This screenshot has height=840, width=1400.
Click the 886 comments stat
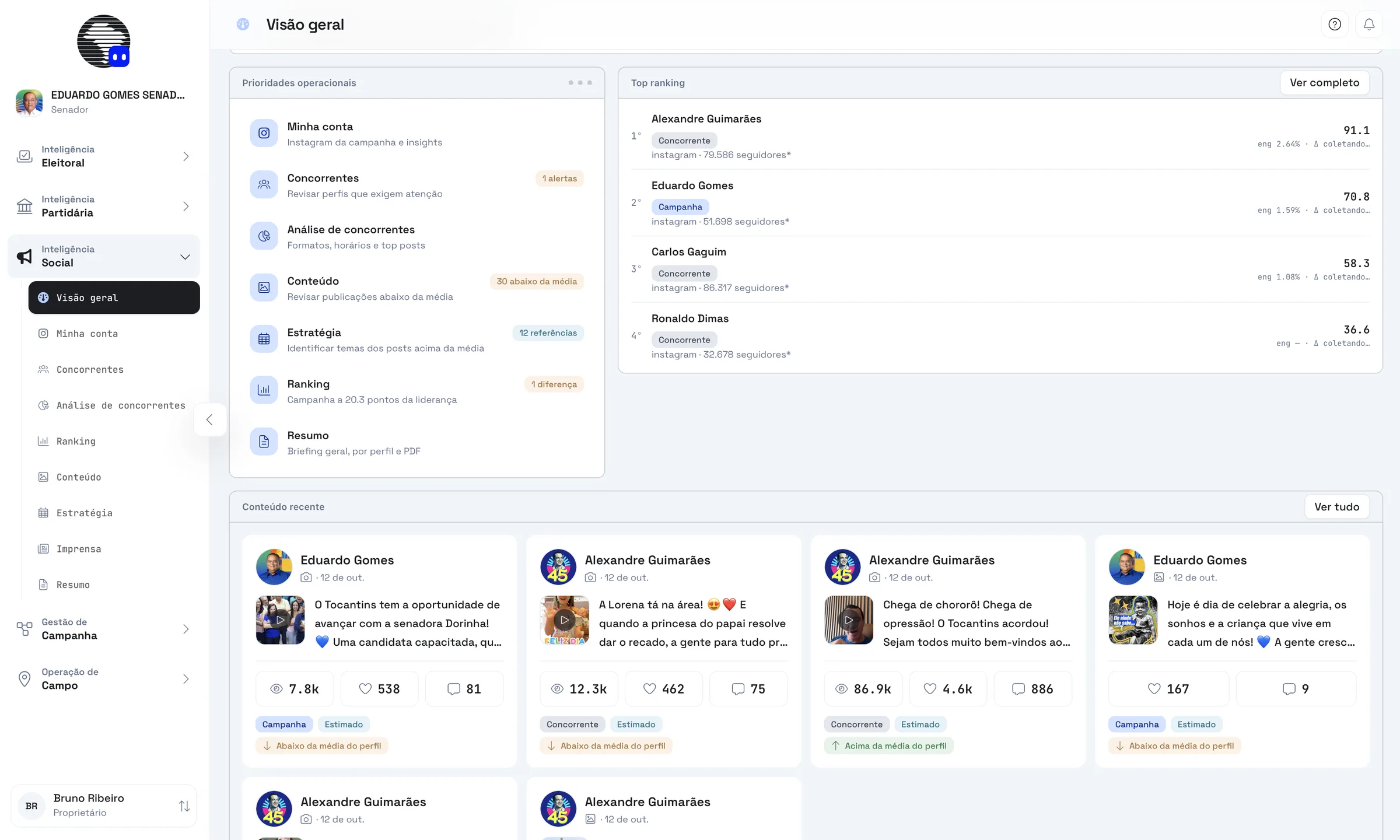click(x=1032, y=689)
